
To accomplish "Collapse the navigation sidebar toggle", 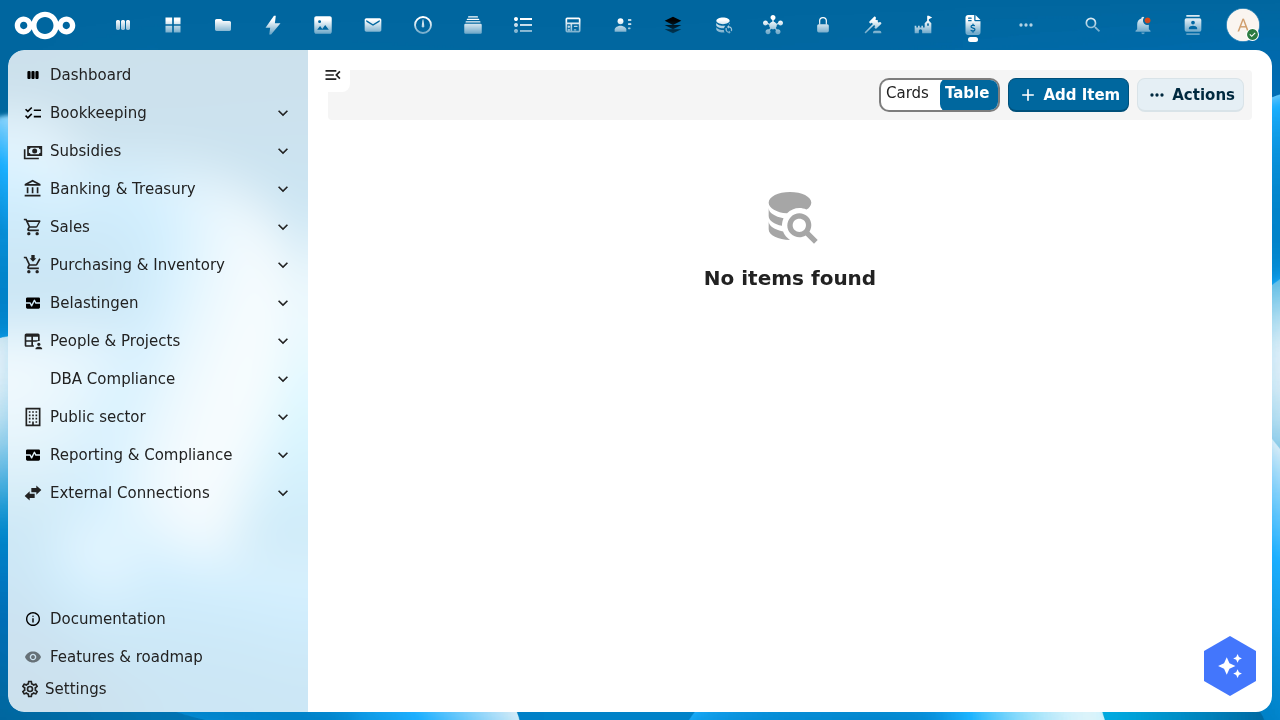I will tap(333, 75).
